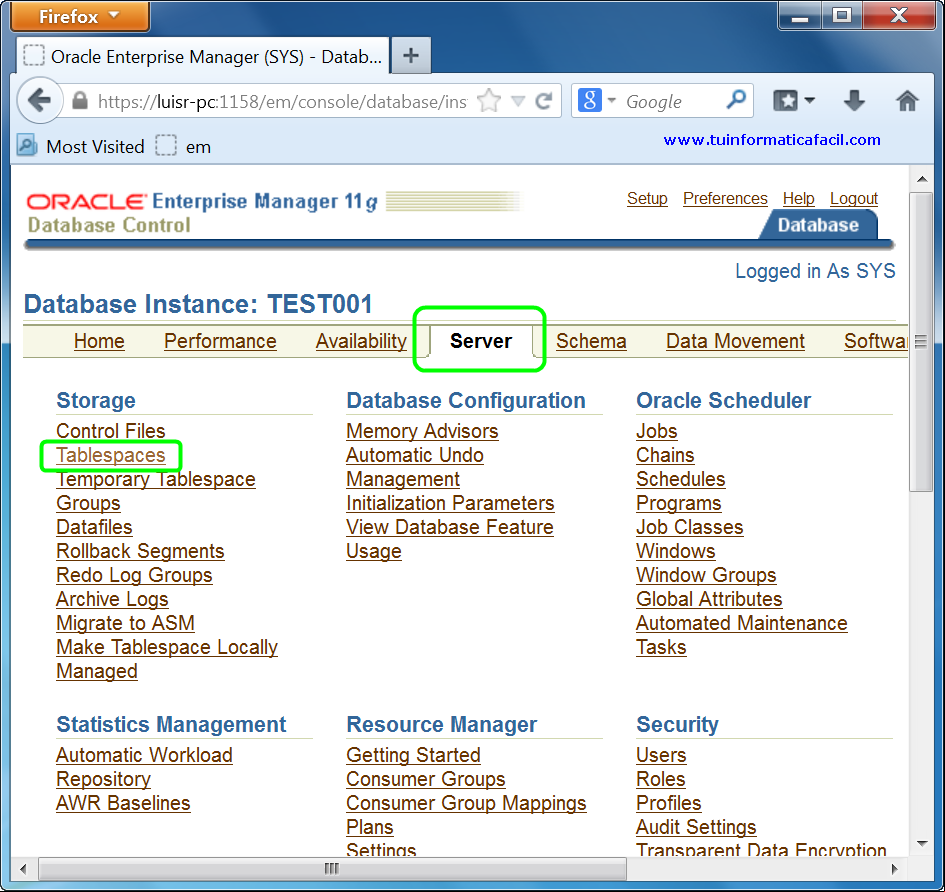Click the horizontal scrollbar right arrow
Viewport: 945px width, 892px height.
(x=895, y=869)
